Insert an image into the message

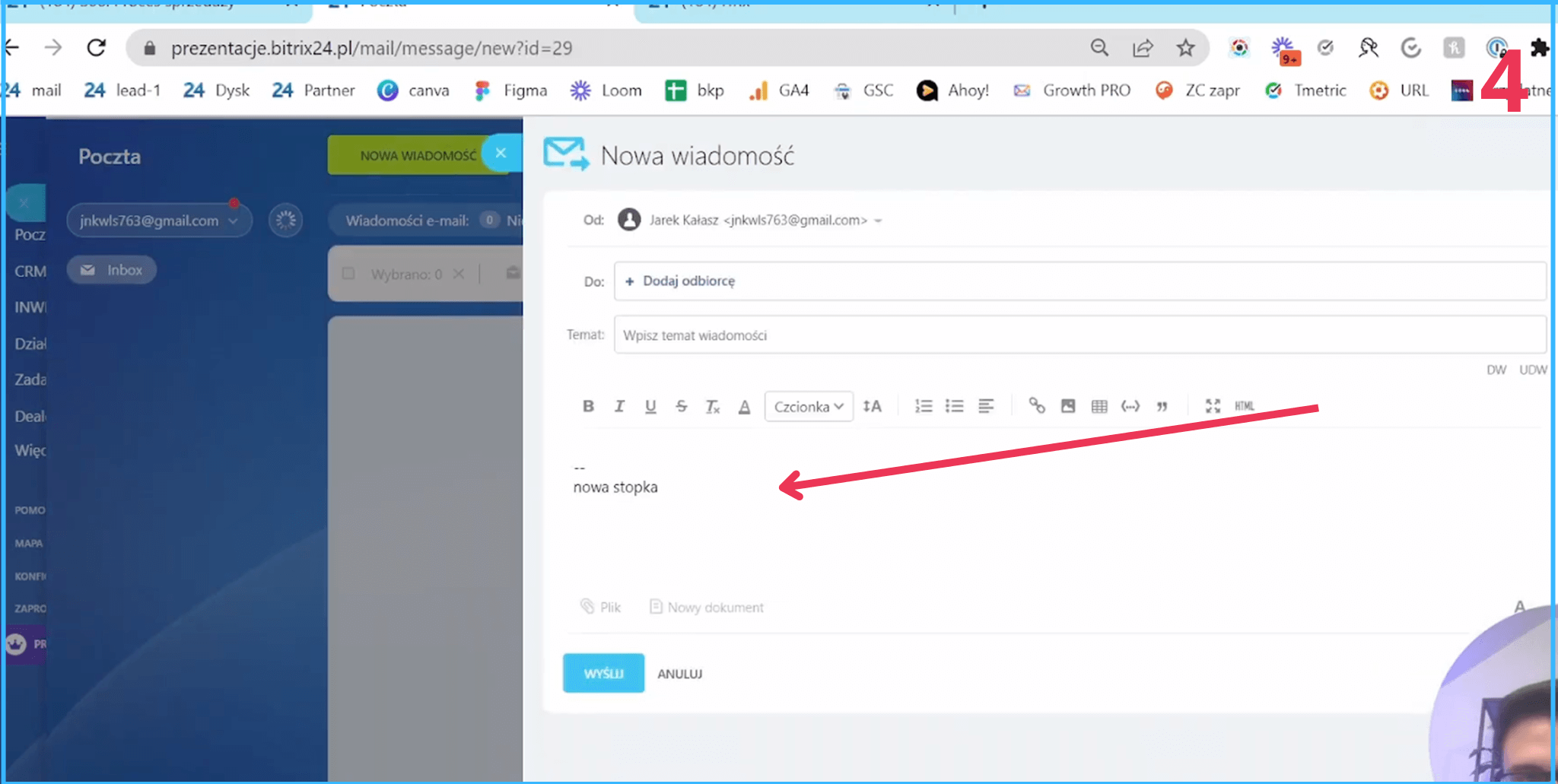point(1068,406)
